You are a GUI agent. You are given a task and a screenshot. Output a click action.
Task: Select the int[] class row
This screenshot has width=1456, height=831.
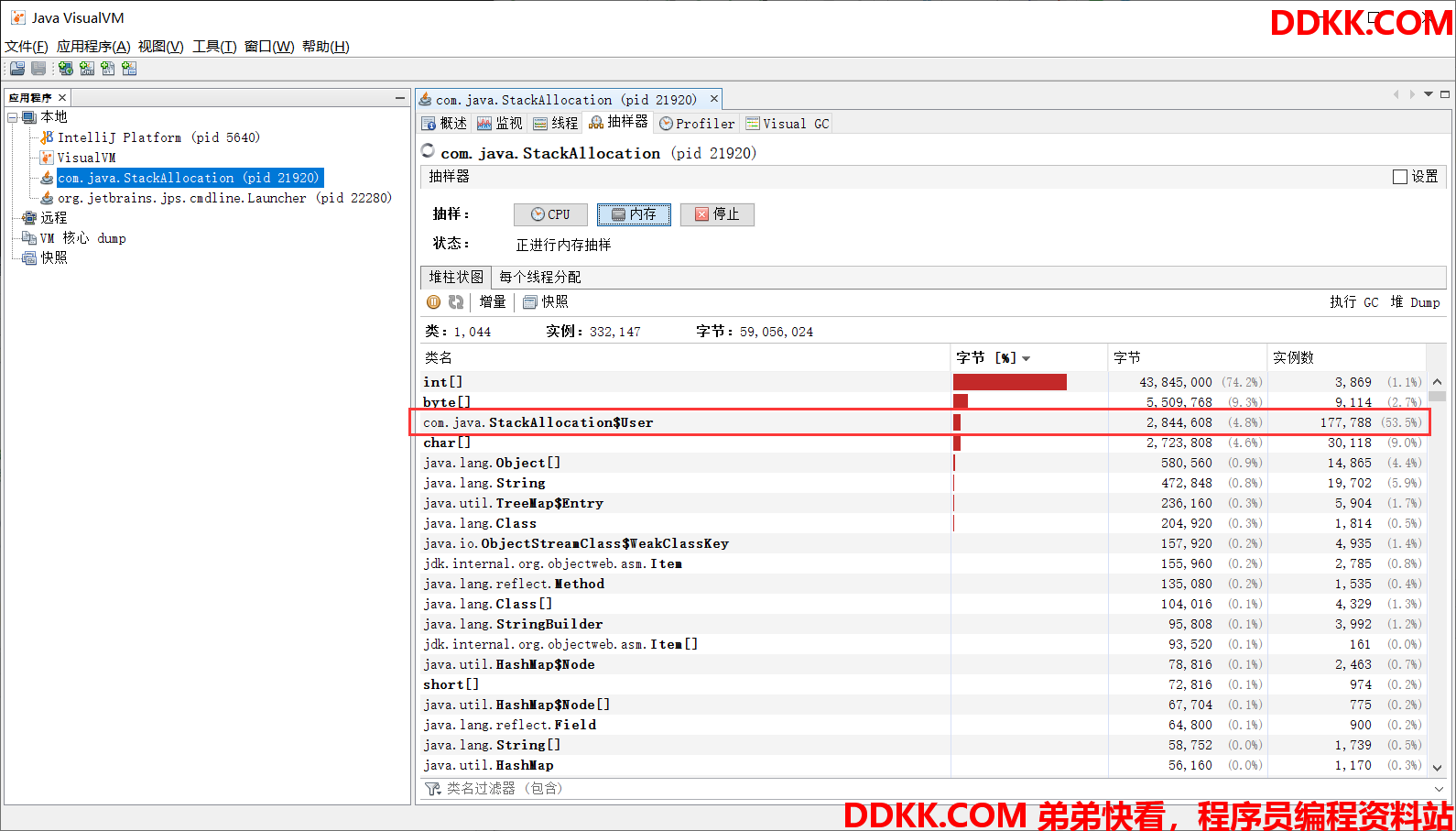[923, 382]
